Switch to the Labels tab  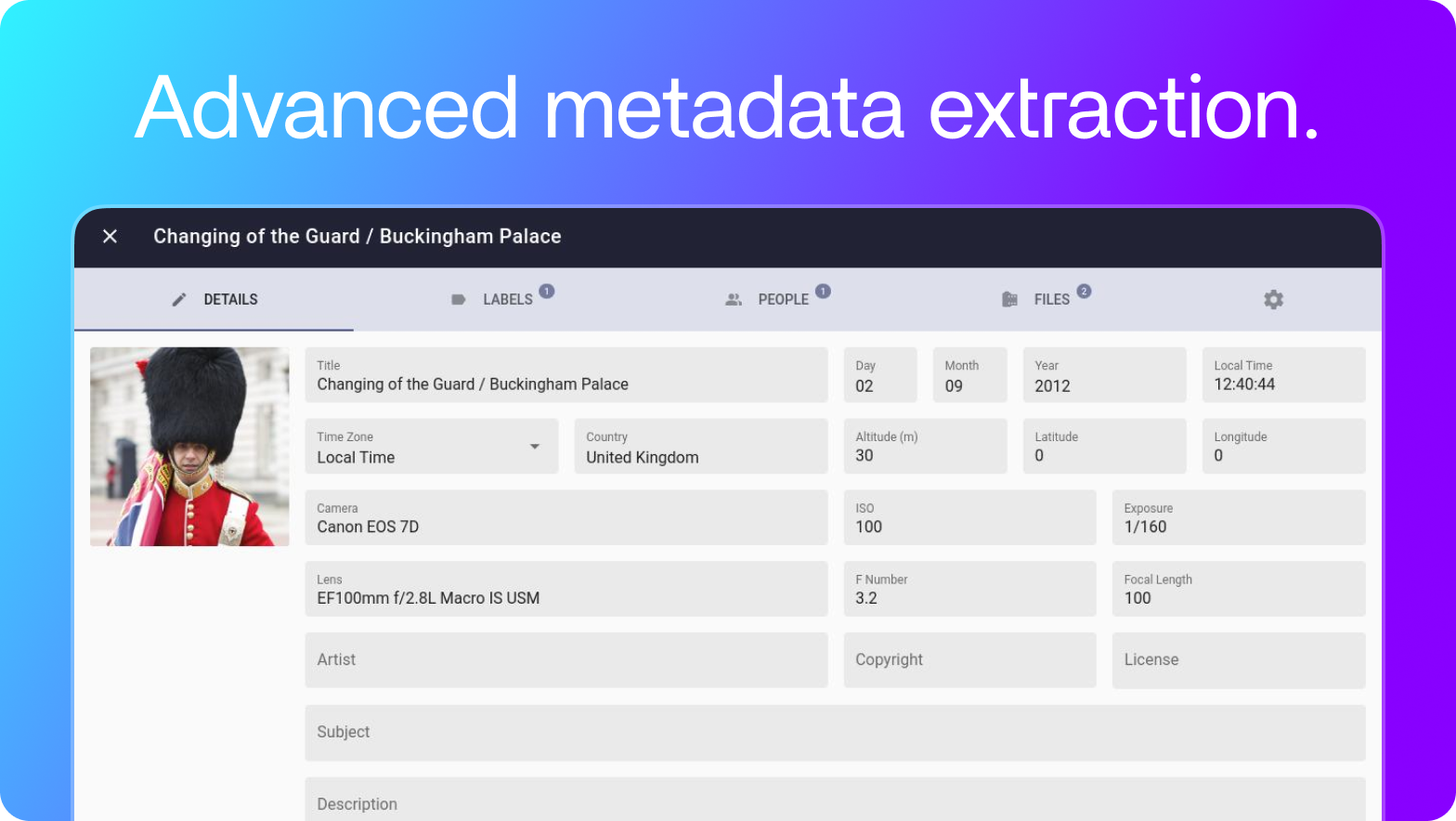click(507, 299)
